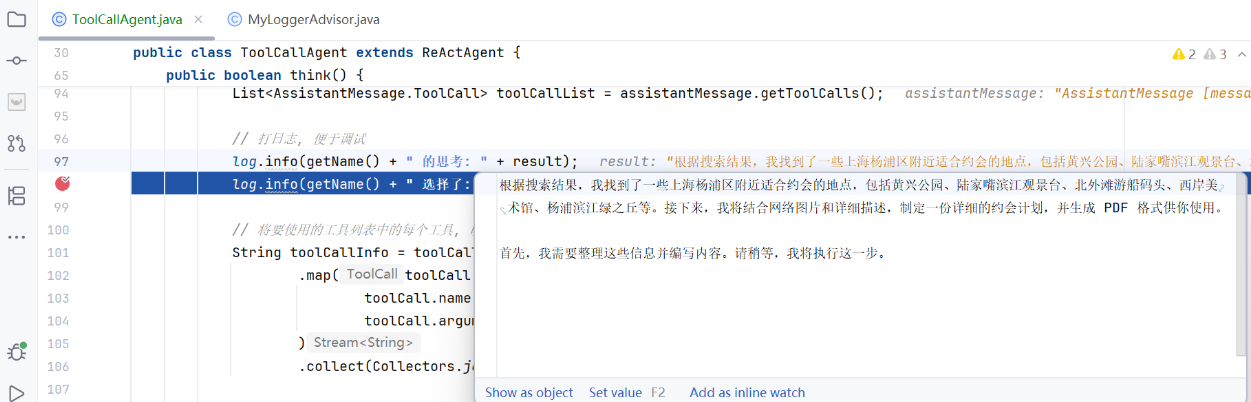Viewport: 1251px width, 402px height.
Task: Open the Pull Requests tool window icon
Action: [17, 143]
